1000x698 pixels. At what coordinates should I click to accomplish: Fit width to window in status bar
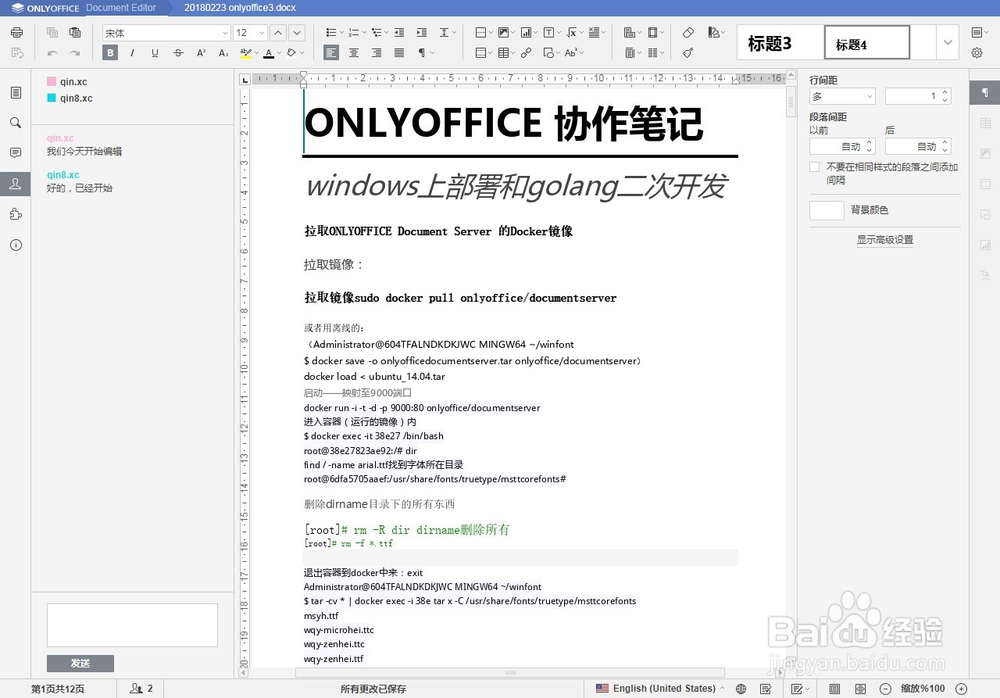coord(860,689)
